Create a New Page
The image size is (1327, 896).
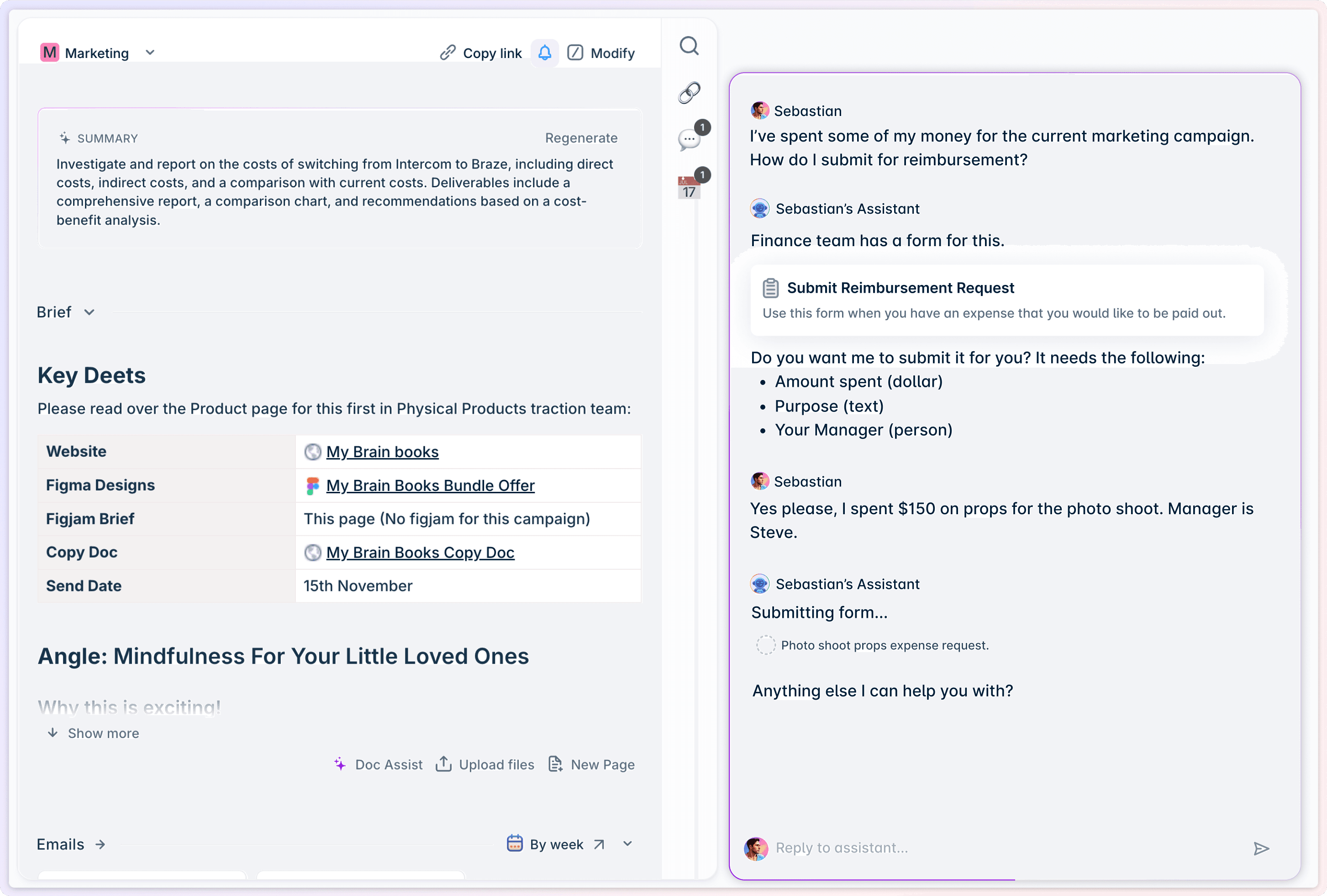[x=591, y=764]
